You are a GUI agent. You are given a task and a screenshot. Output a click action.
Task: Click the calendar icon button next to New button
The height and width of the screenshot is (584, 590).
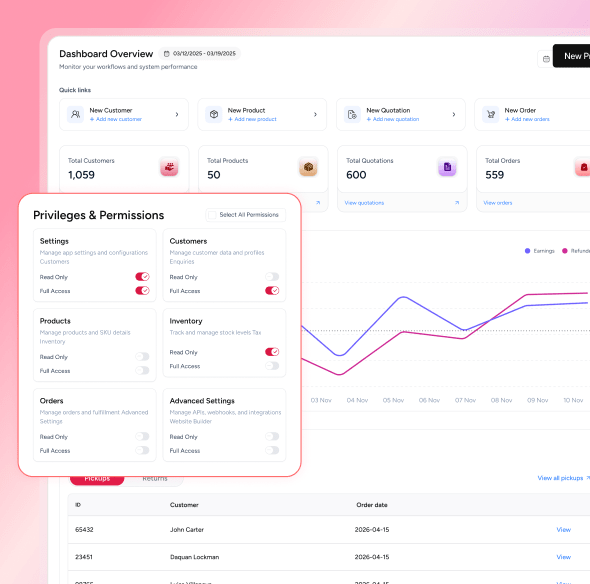tap(546, 59)
